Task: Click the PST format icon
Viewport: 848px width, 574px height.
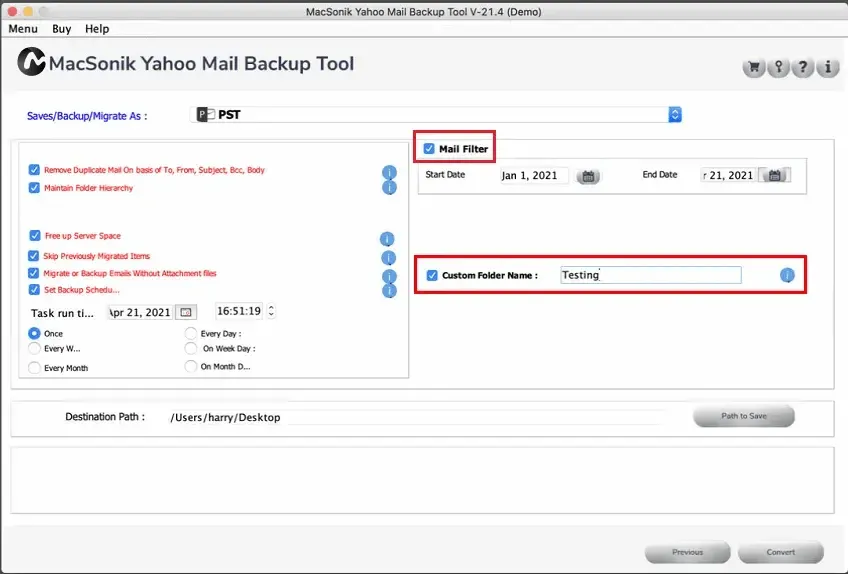Action: click(206, 114)
